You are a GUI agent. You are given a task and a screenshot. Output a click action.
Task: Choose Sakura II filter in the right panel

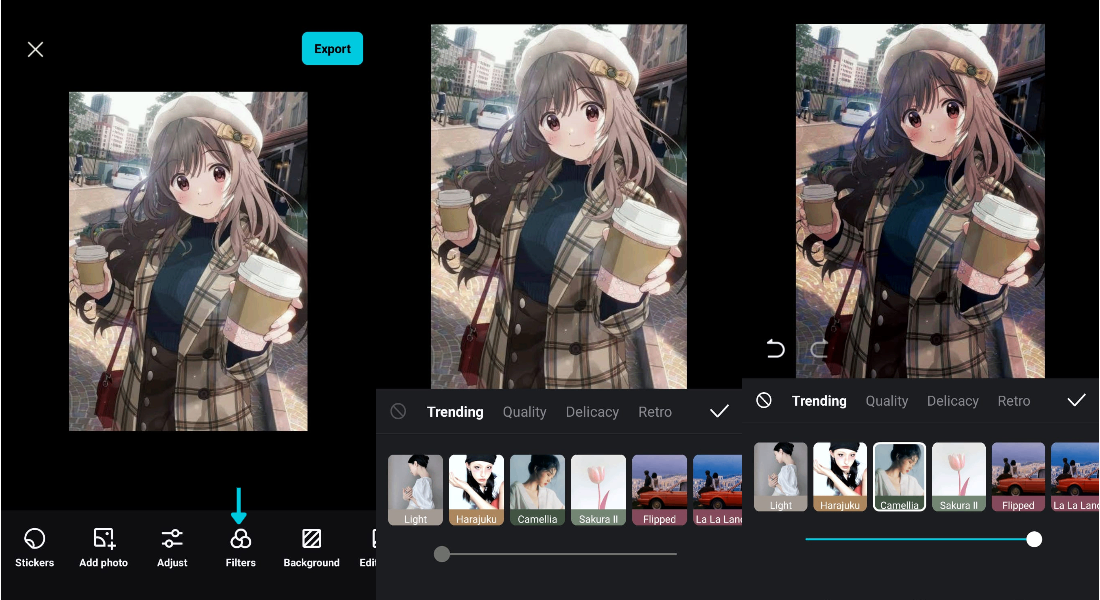[959, 476]
